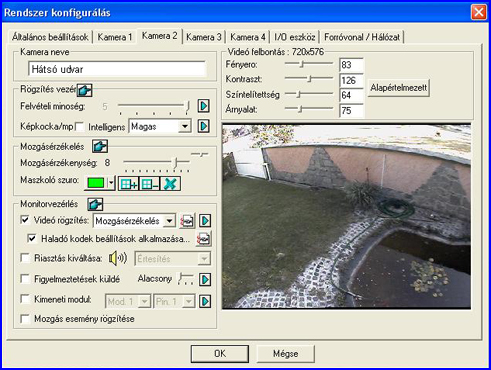
Task: Select the Kamera 2 tab
Action: pyautogui.click(x=160, y=36)
